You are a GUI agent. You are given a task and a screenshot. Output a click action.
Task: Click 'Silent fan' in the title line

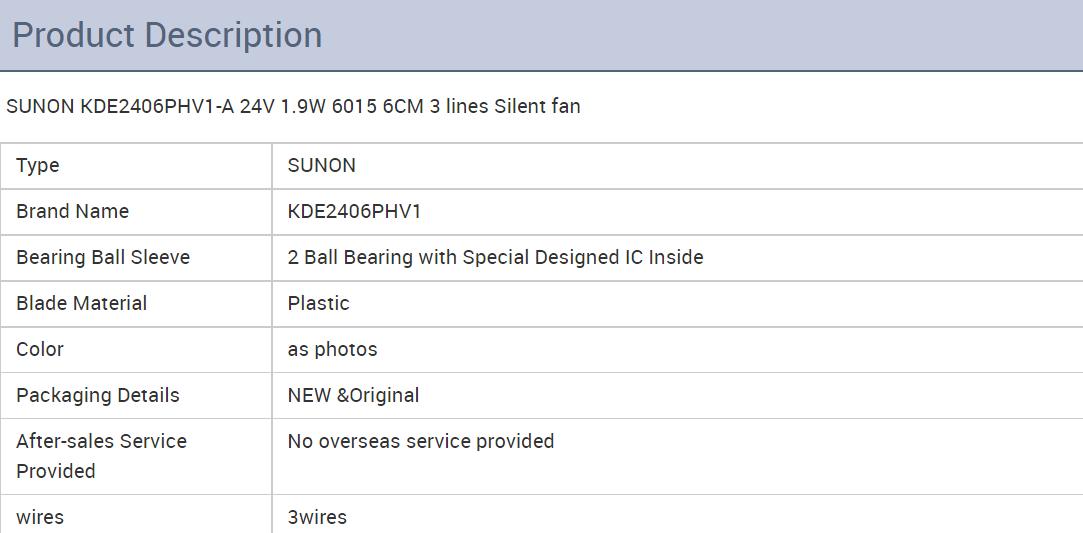click(x=537, y=106)
